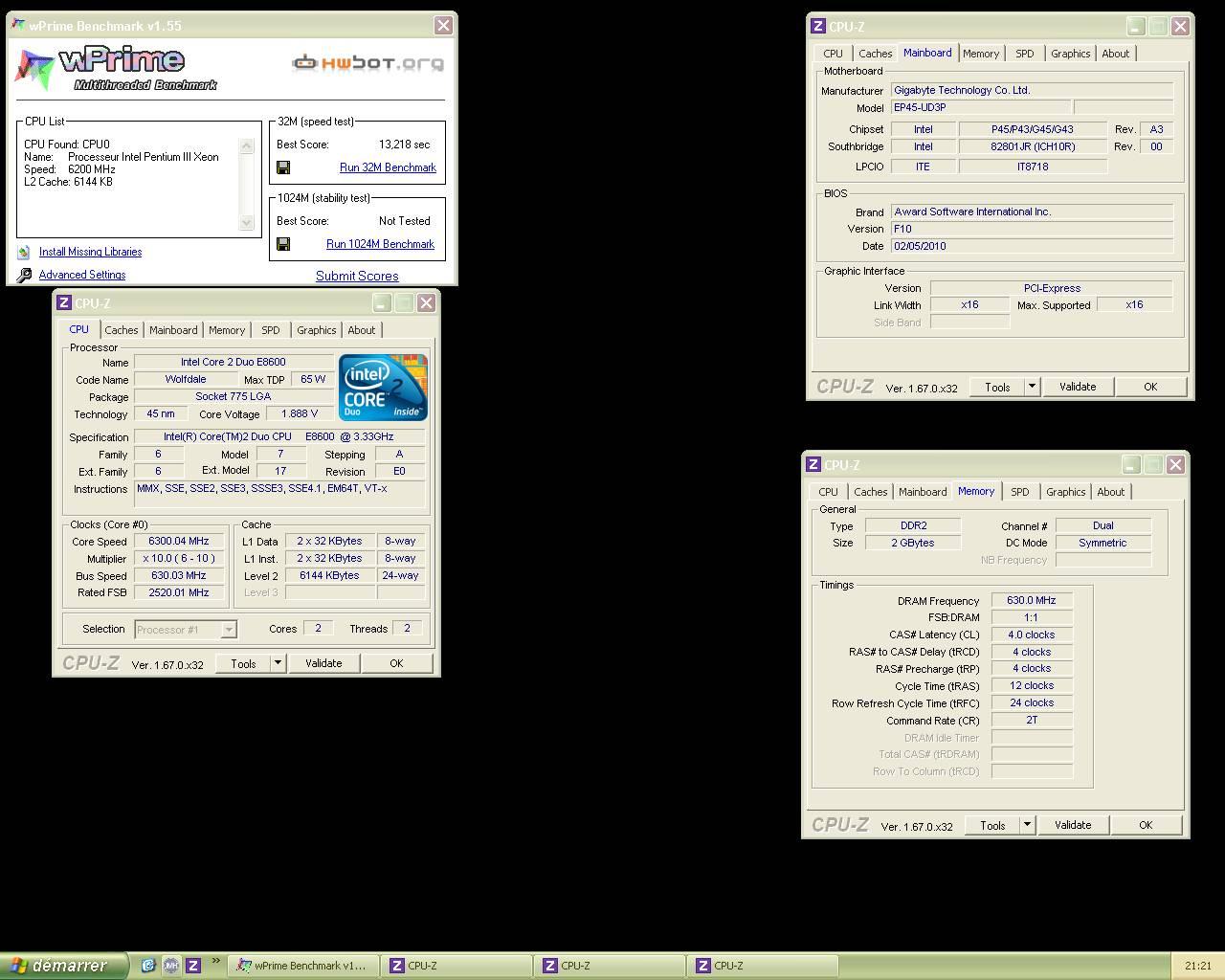Launch CPU-Z from the quick launch bar
The image size is (1225, 980).
coord(192,966)
